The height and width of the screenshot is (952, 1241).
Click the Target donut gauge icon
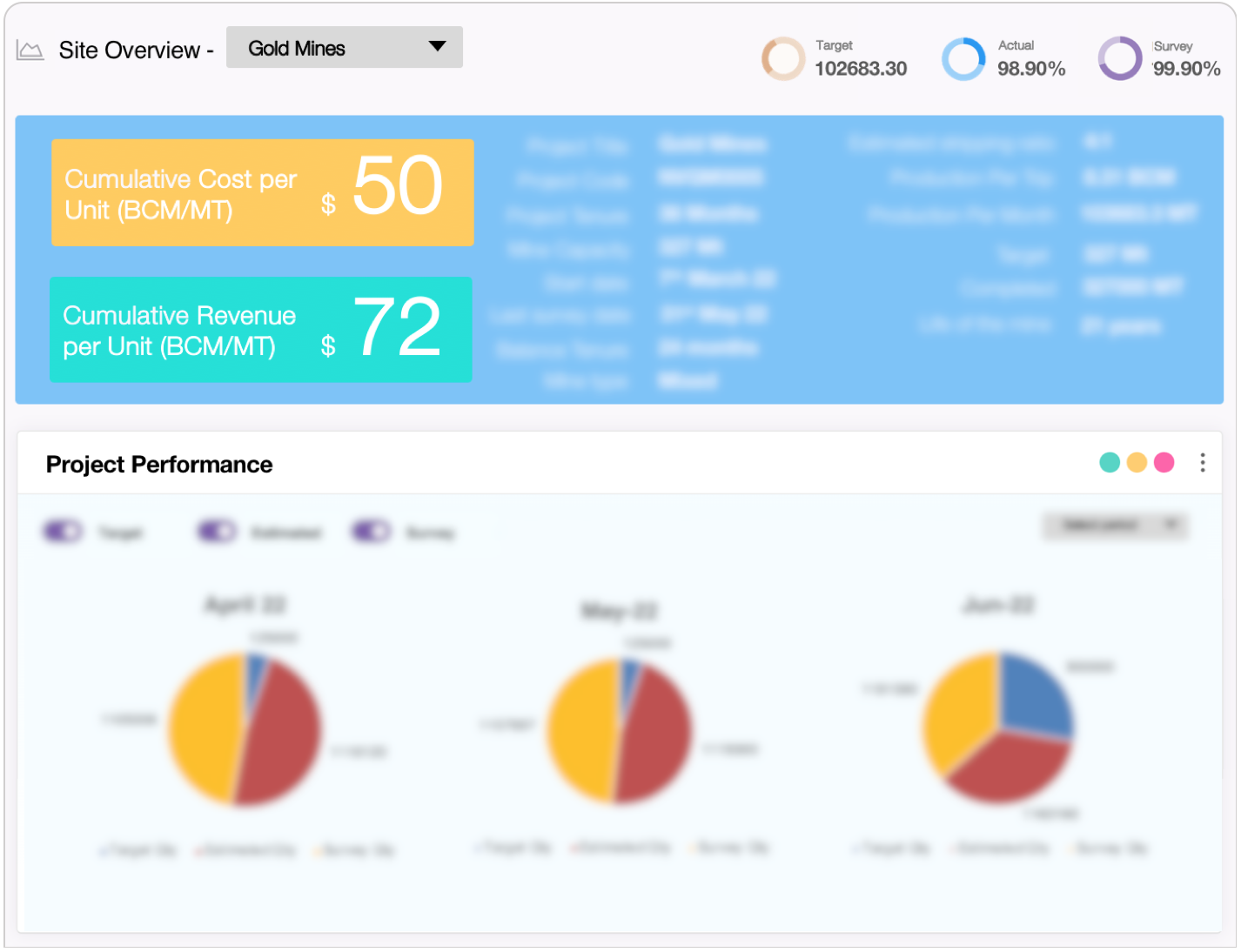tap(782, 59)
